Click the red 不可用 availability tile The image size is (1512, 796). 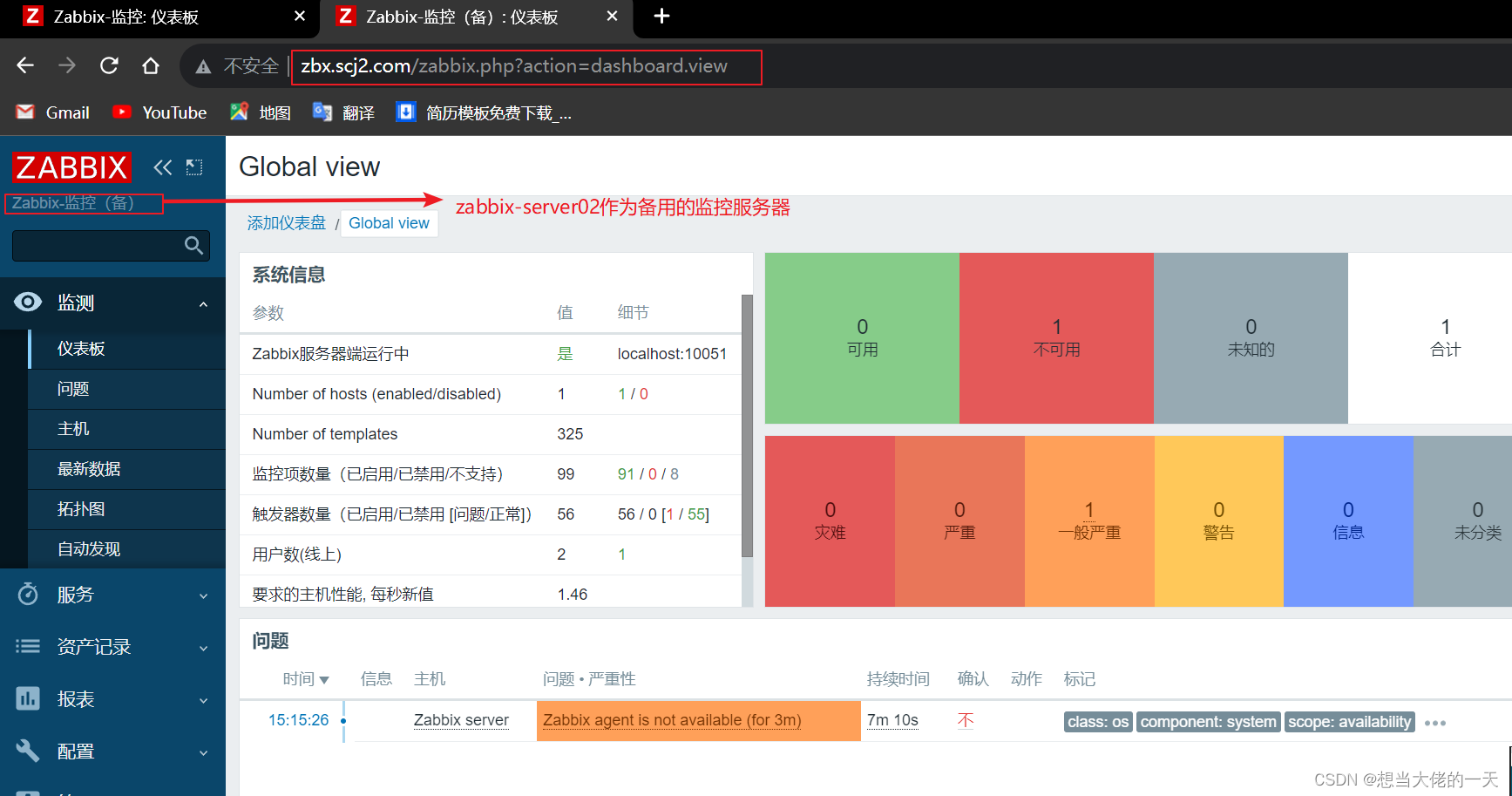[1056, 338]
